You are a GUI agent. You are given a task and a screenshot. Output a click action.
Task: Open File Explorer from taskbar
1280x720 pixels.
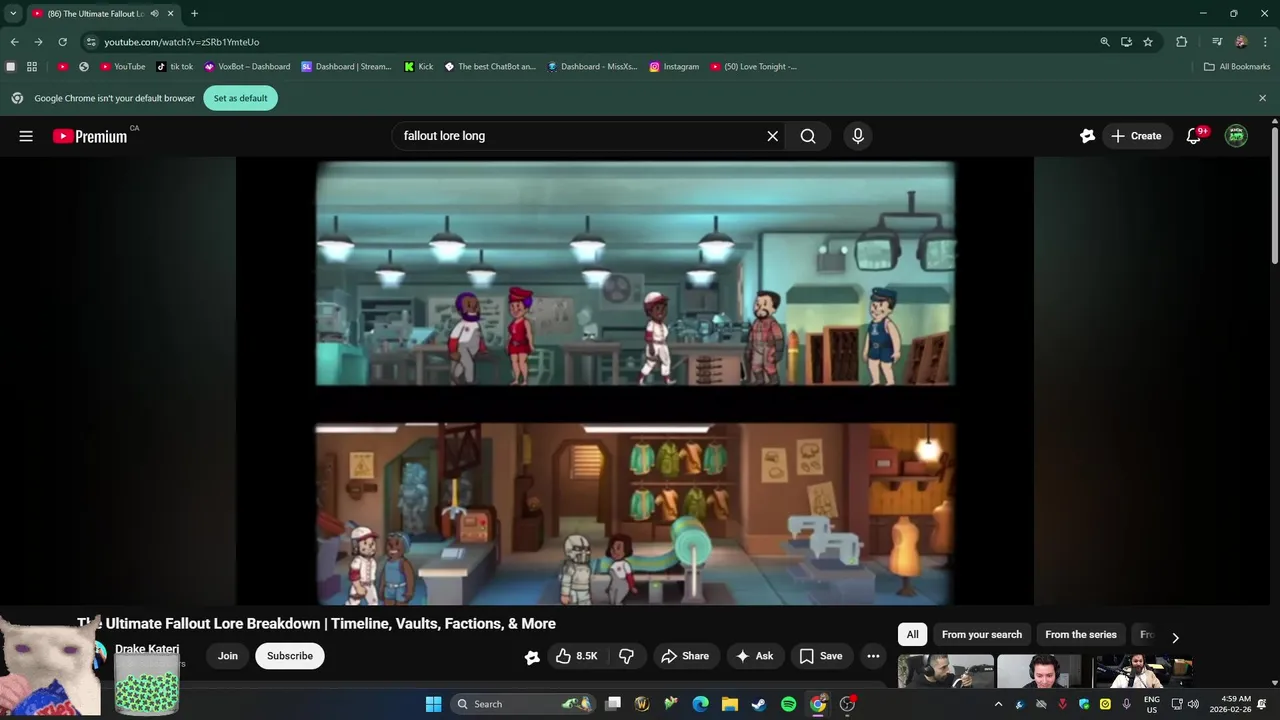pos(730,704)
